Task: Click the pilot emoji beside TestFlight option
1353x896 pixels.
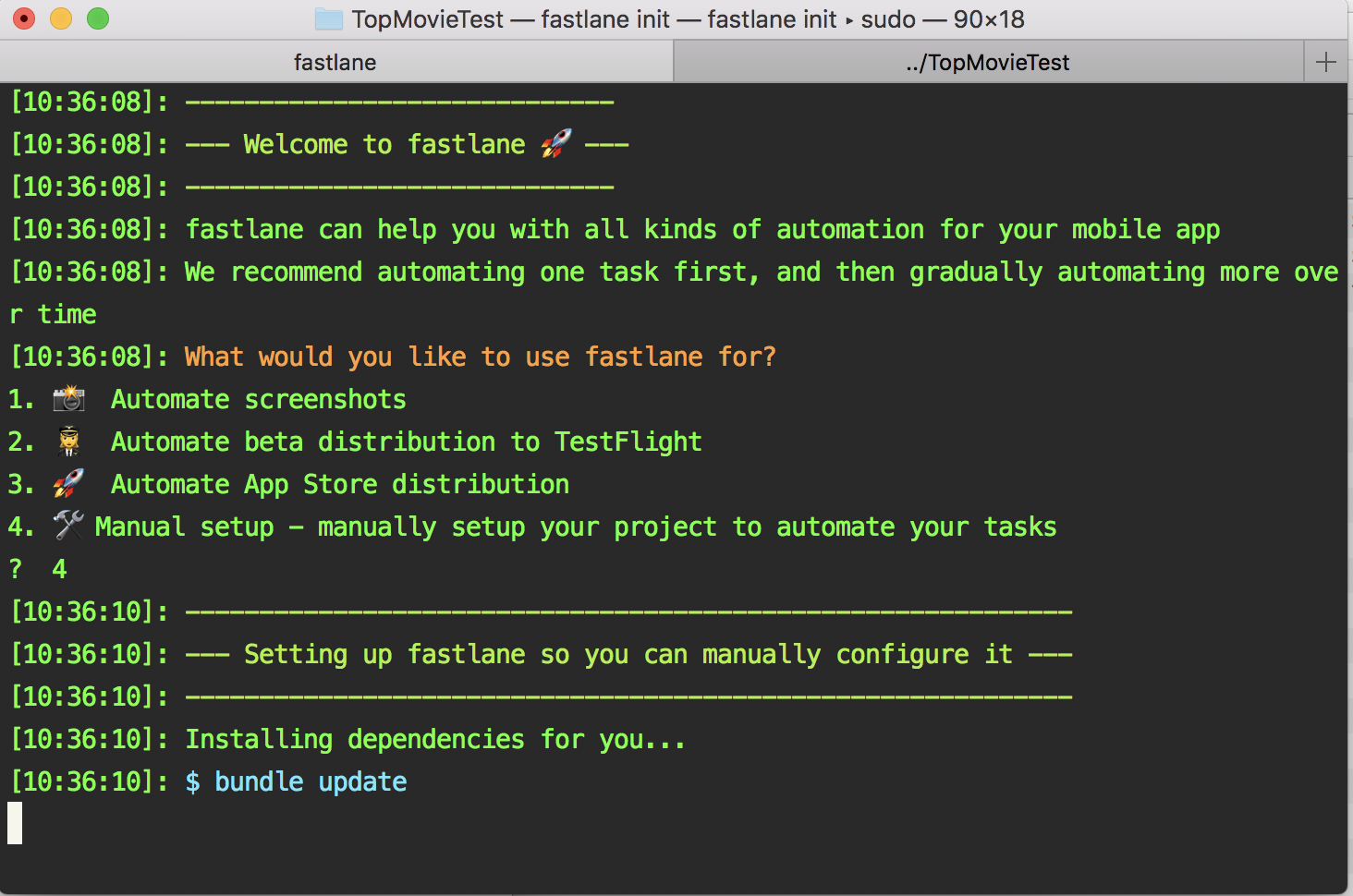Action: (x=68, y=442)
